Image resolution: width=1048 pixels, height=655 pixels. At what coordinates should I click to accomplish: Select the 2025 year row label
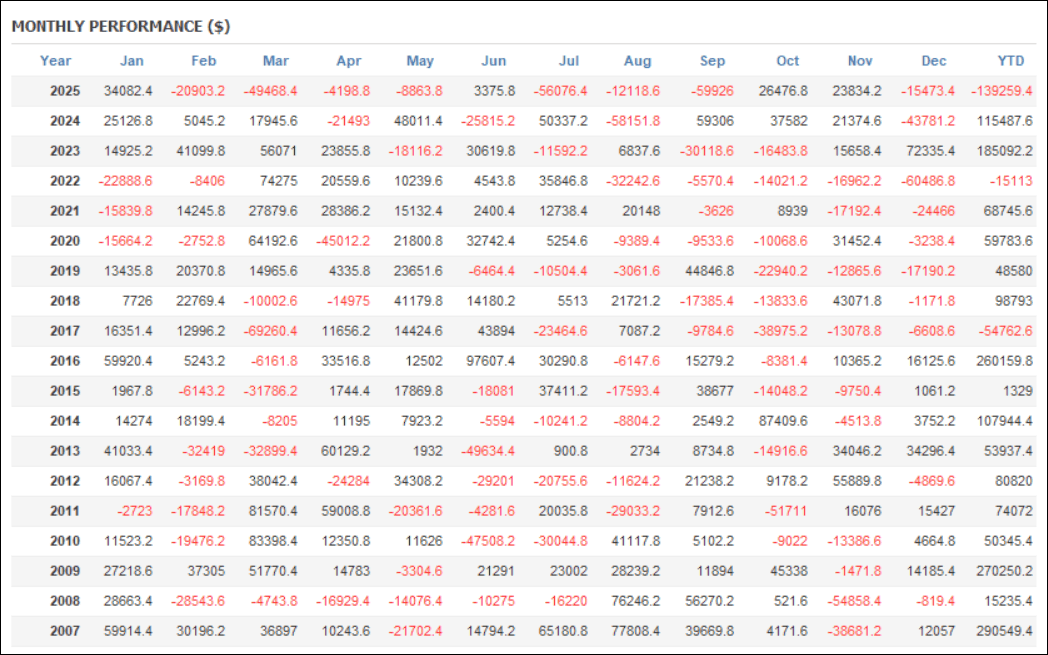coord(65,91)
